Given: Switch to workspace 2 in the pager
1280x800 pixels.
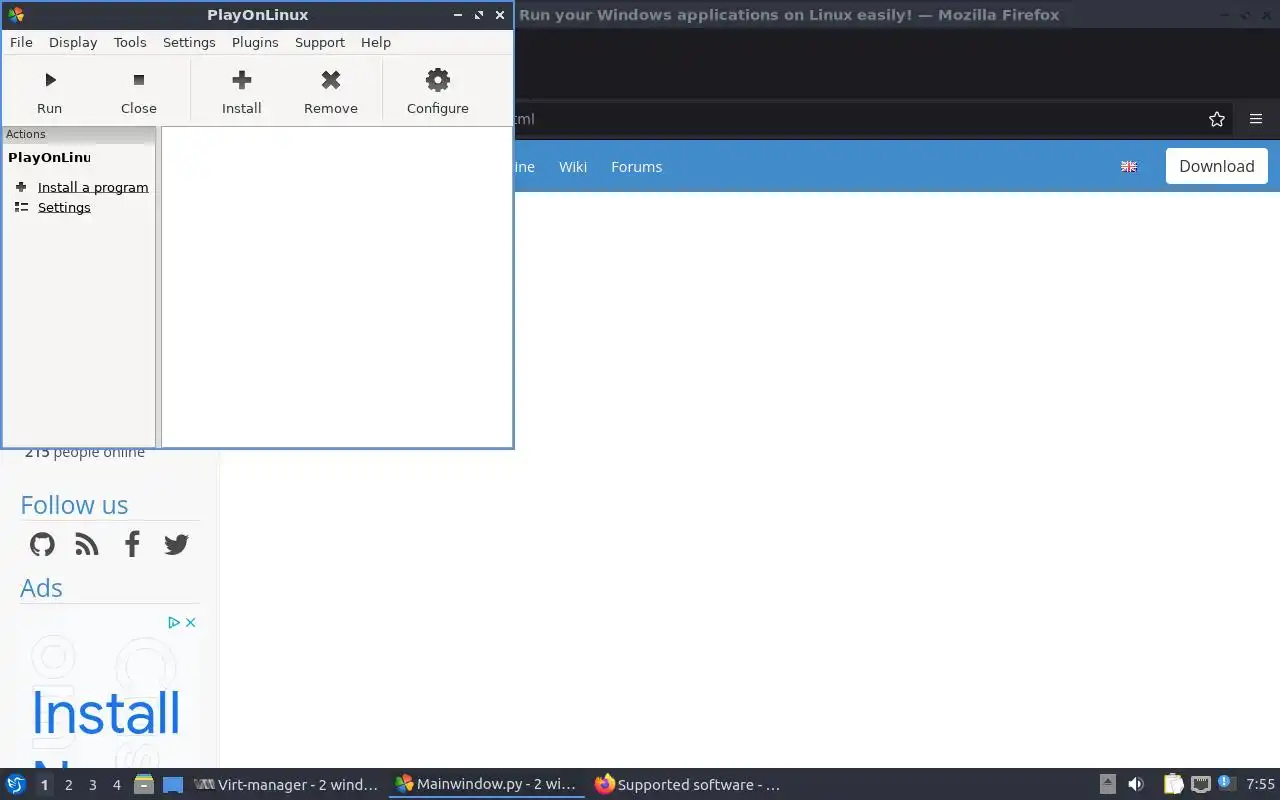Looking at the screenshot, I should [68, 785].
